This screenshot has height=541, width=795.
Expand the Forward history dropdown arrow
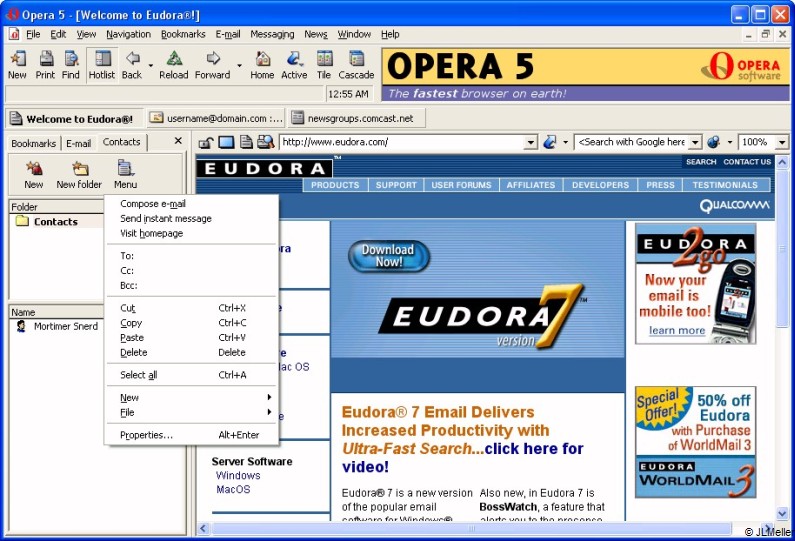(239, 65)
